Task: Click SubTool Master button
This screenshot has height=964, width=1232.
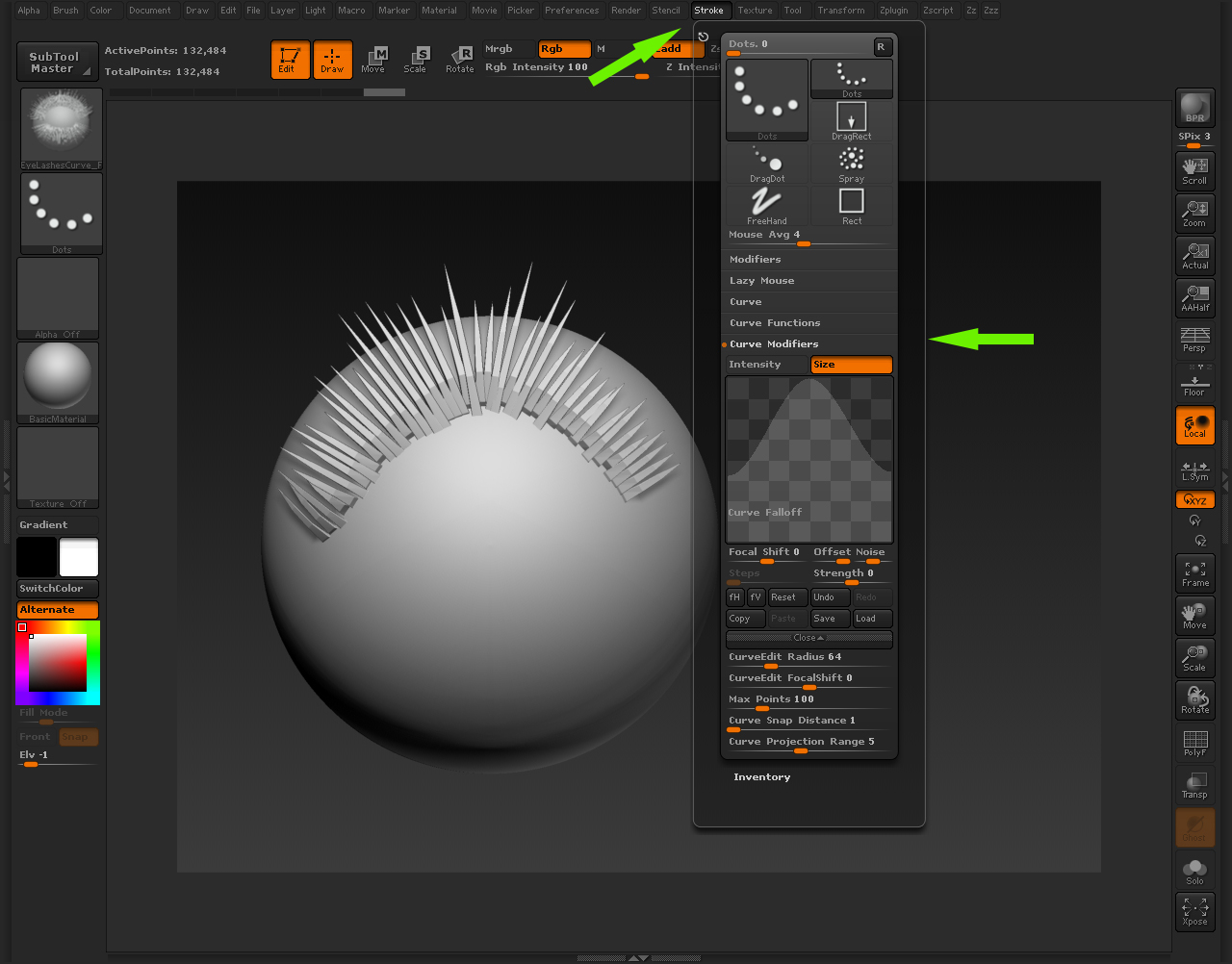Action: point(57,63)
